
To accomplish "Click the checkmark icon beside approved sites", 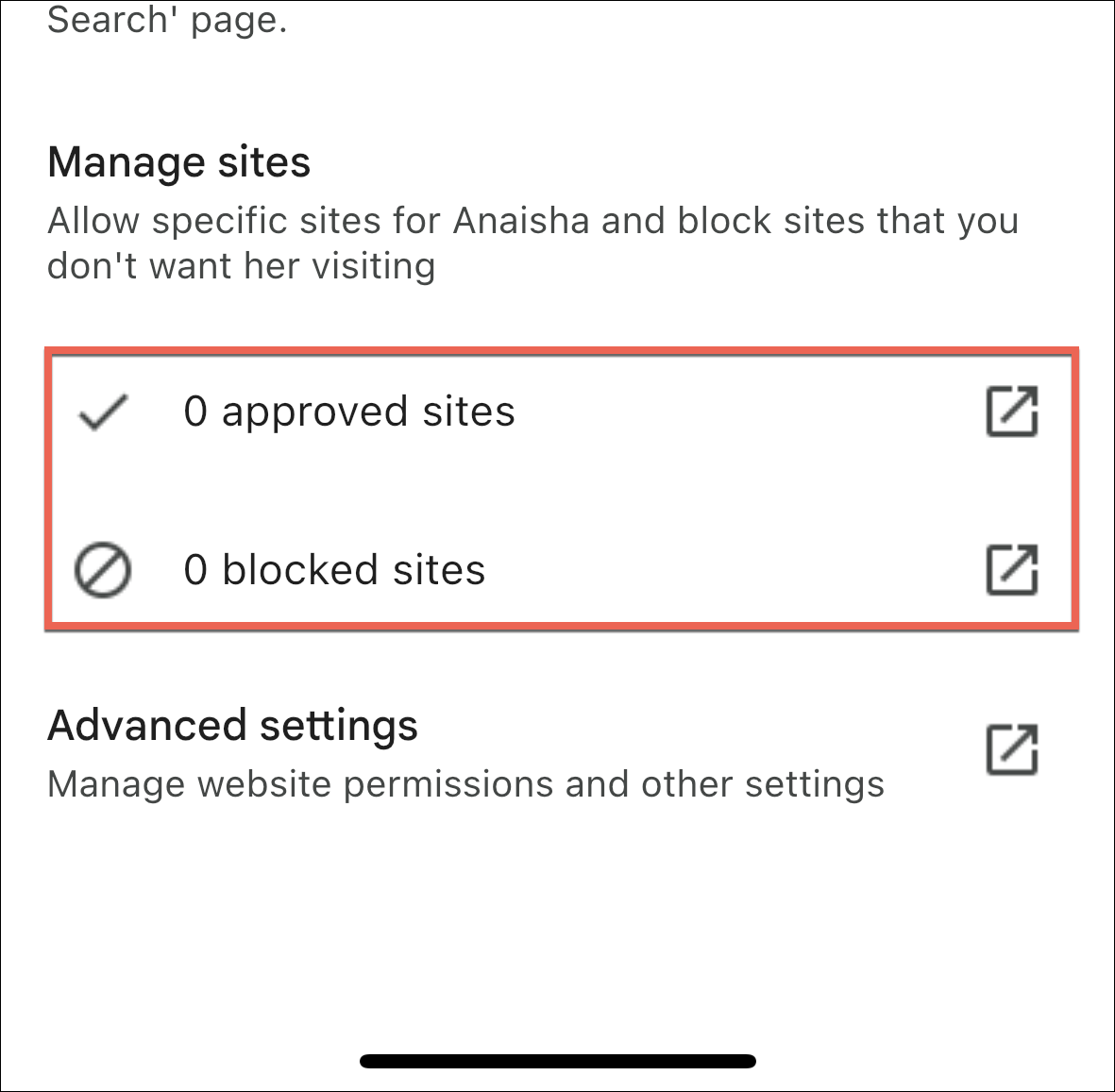I will click(x=103, y=412).
